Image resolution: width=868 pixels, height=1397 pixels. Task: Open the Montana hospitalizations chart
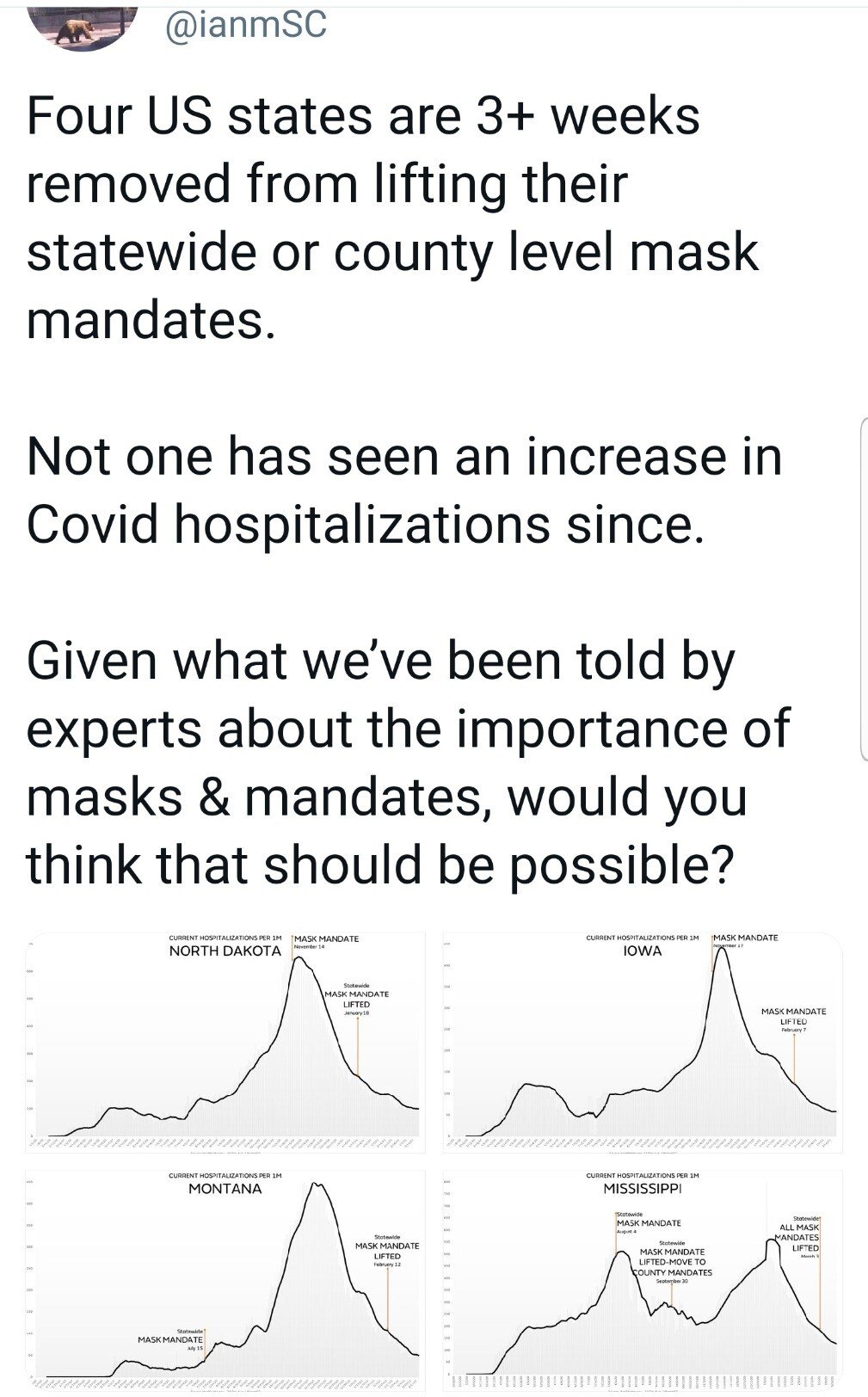(x=225, y=1279)
